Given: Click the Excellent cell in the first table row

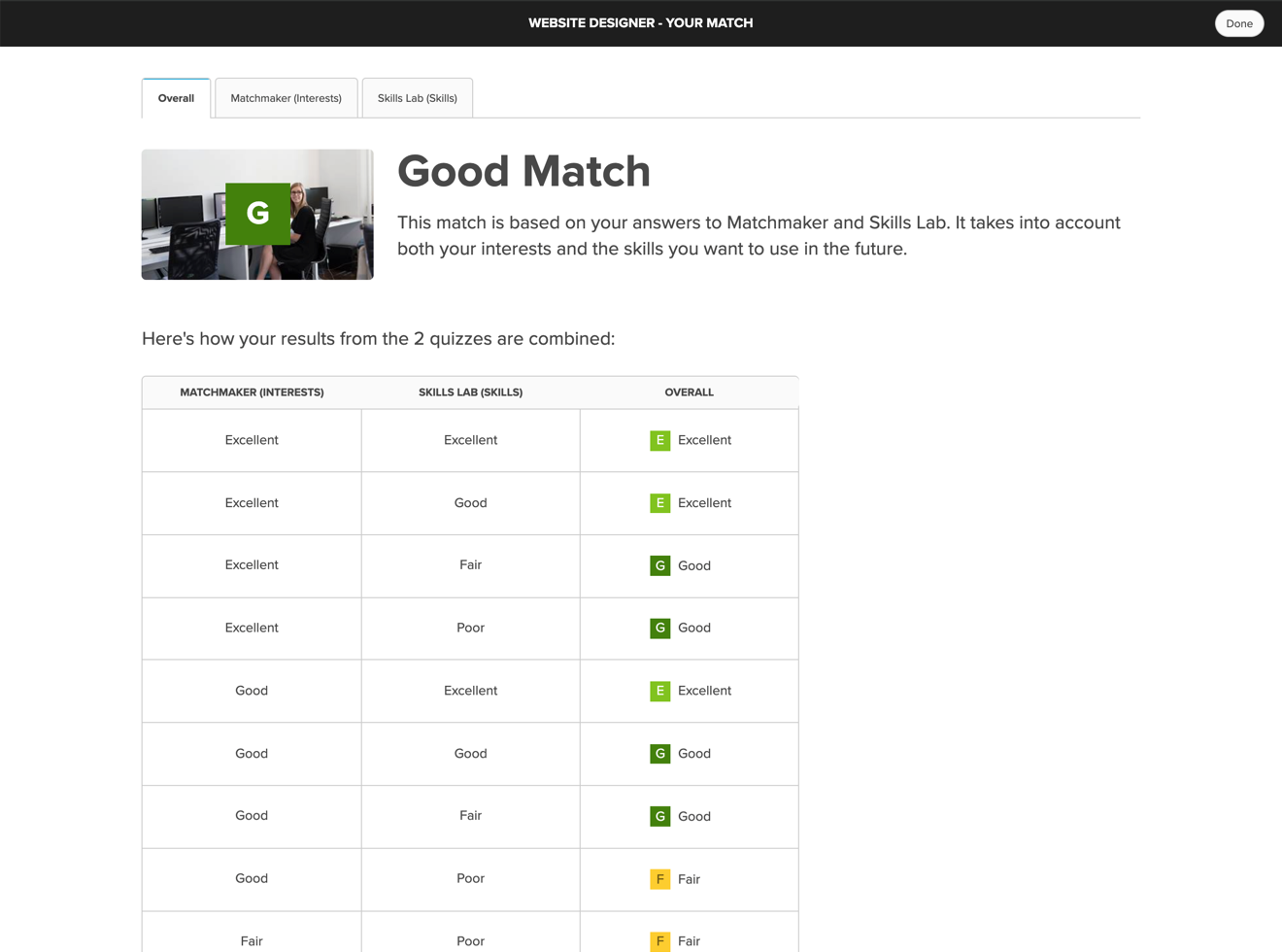Looking at the screenshot, I should [x=252, y=440].
